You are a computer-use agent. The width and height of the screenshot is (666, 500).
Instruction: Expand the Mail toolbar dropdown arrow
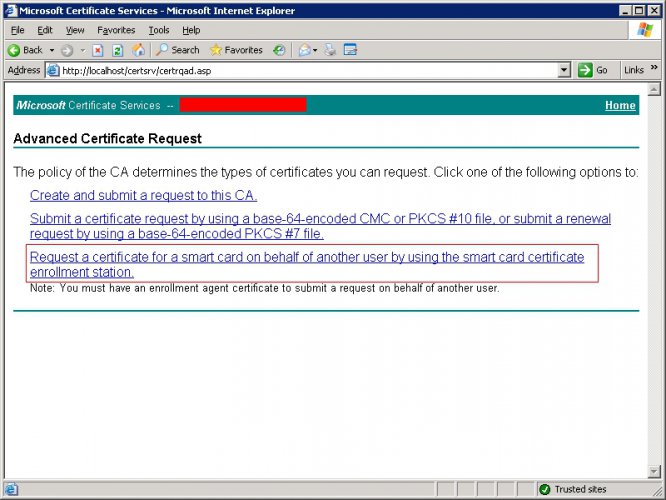pos(315,51)
